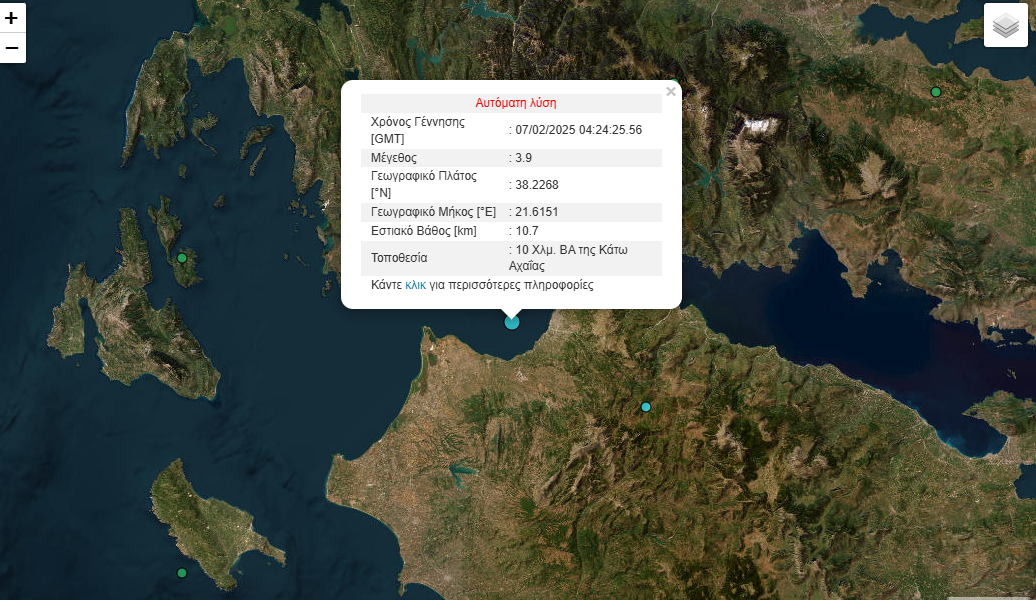Image resolution: width=1036 pixels, height=600 pixels.
Task: Click the focal depth value 10.7
Action: [527, 231]
